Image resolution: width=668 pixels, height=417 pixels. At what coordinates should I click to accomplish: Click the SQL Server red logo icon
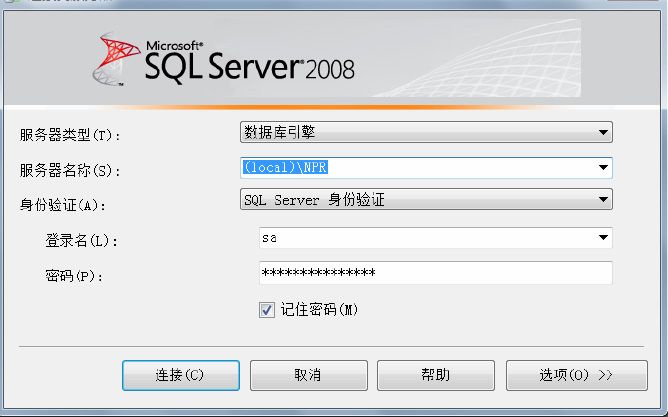[x=116, y=59]
